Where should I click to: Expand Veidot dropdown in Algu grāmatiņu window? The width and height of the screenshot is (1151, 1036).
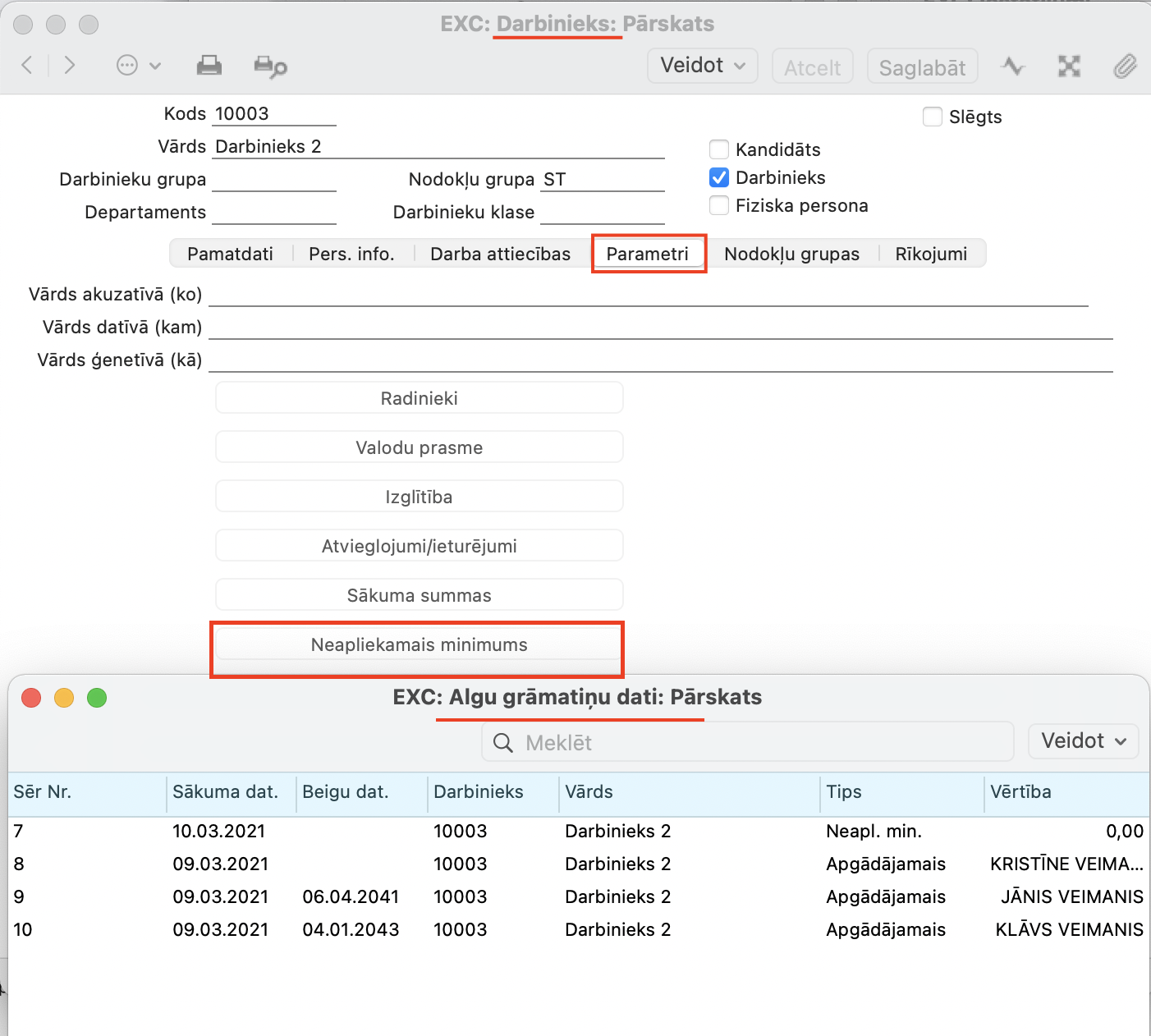(1083, 741)
